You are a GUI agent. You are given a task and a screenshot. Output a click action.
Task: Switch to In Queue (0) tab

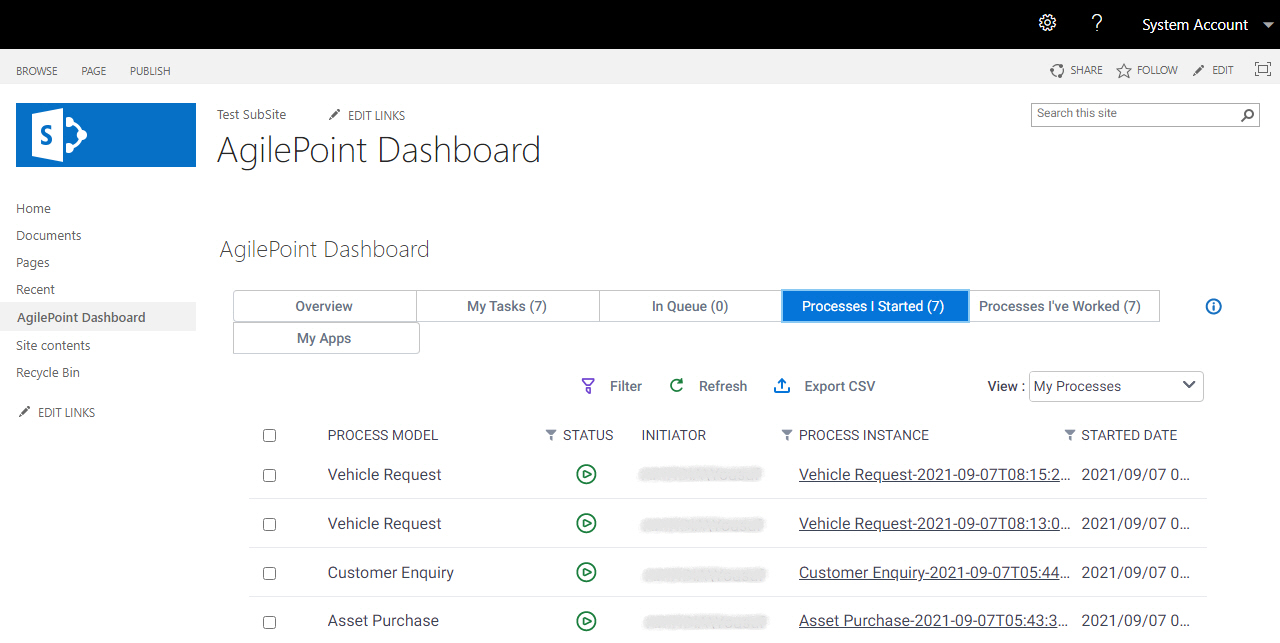tap(690, 306)
